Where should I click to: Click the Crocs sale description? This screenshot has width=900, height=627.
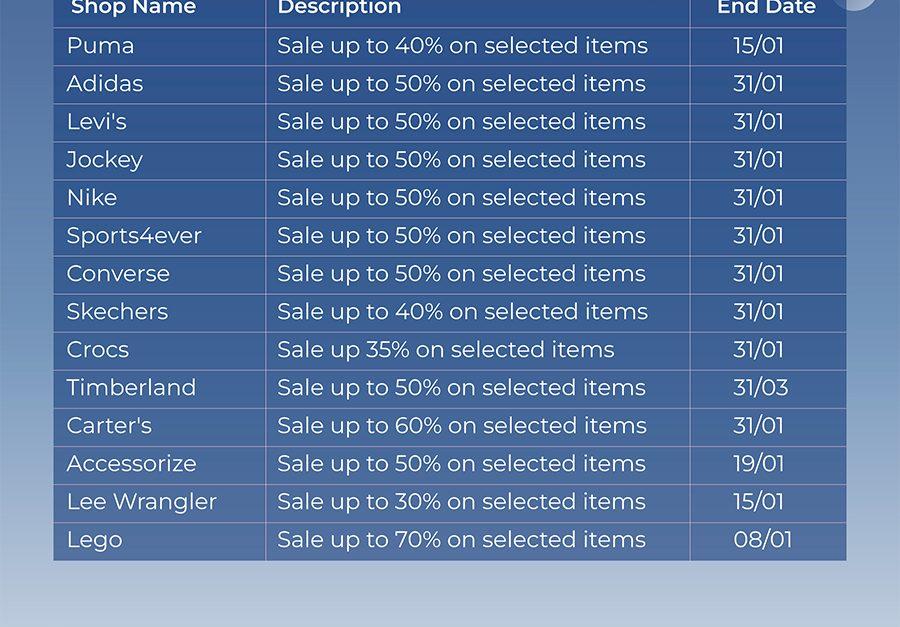[x=445, y=350]
